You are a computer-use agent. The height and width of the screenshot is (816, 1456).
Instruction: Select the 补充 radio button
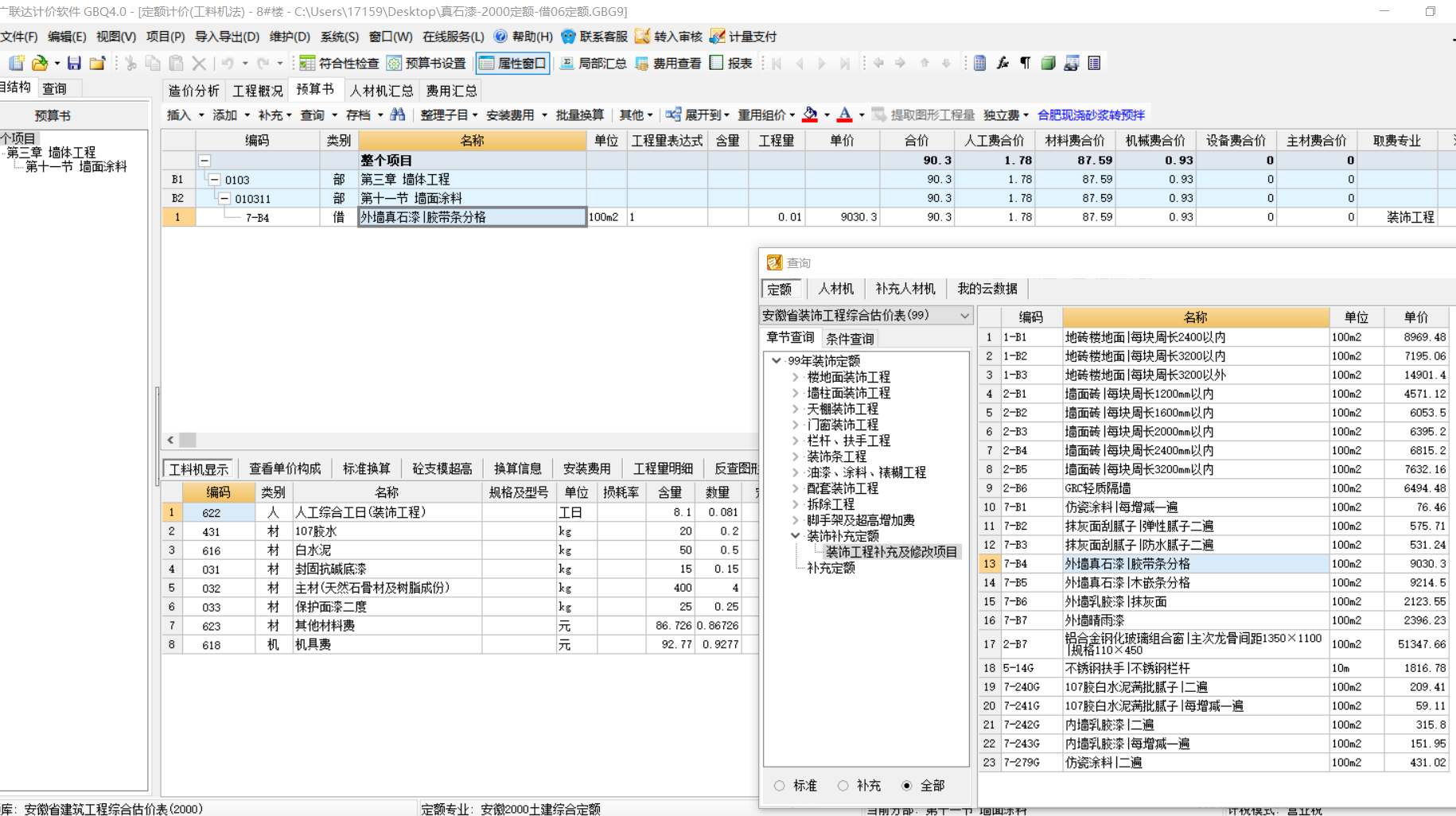(x=843, y=786)
